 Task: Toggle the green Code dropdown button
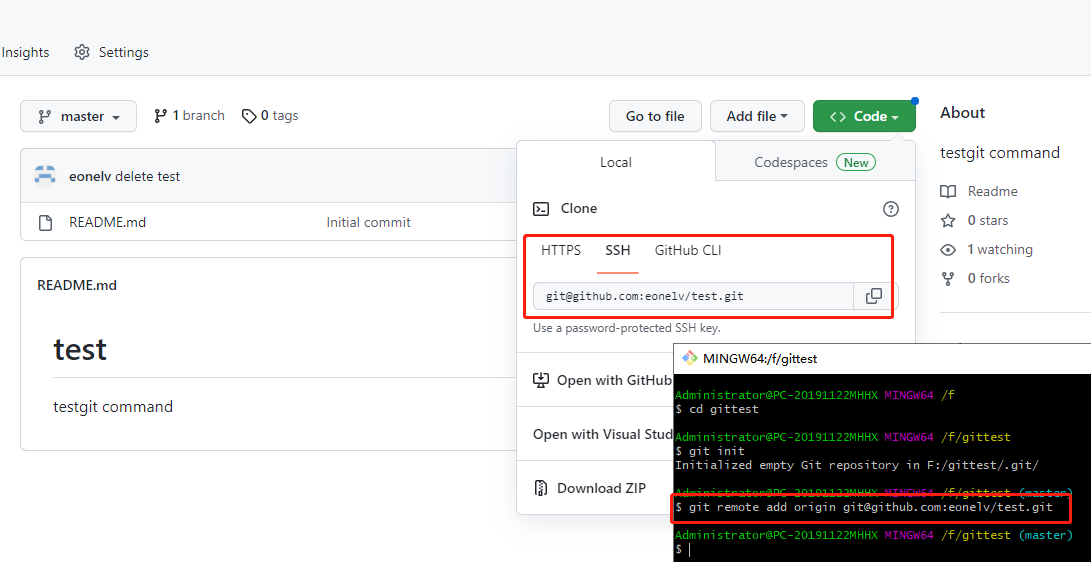(864, 116)
